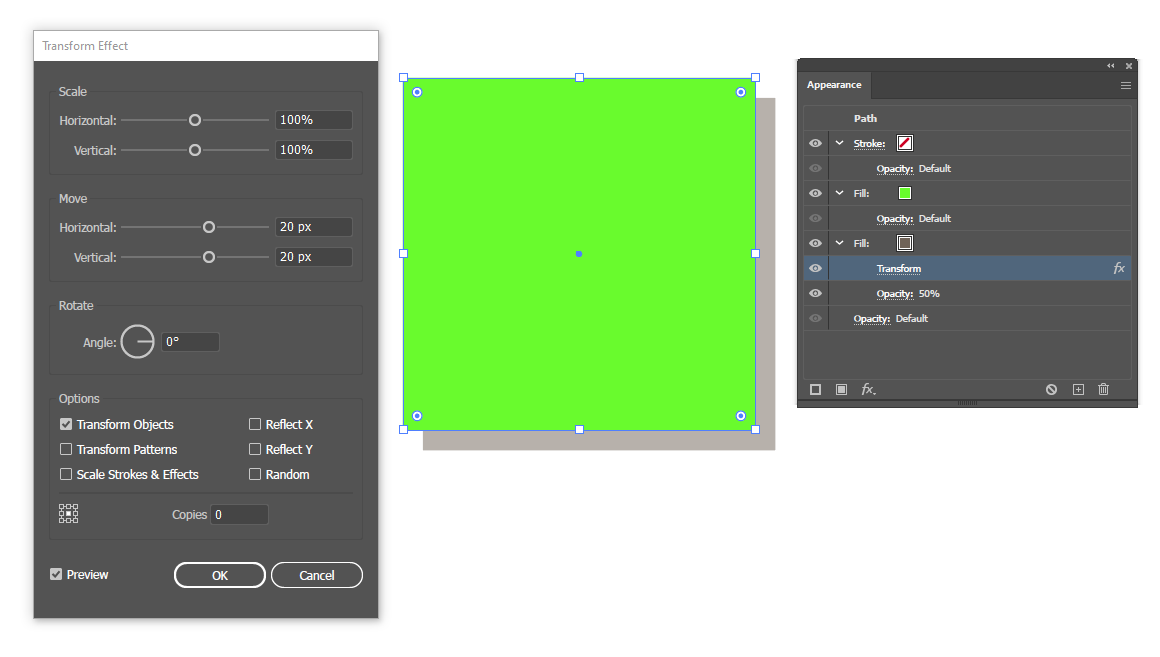1160x657 pixels.
Task: Click the Scale Horizontal slider handle
Action: (x=195, y=120)
